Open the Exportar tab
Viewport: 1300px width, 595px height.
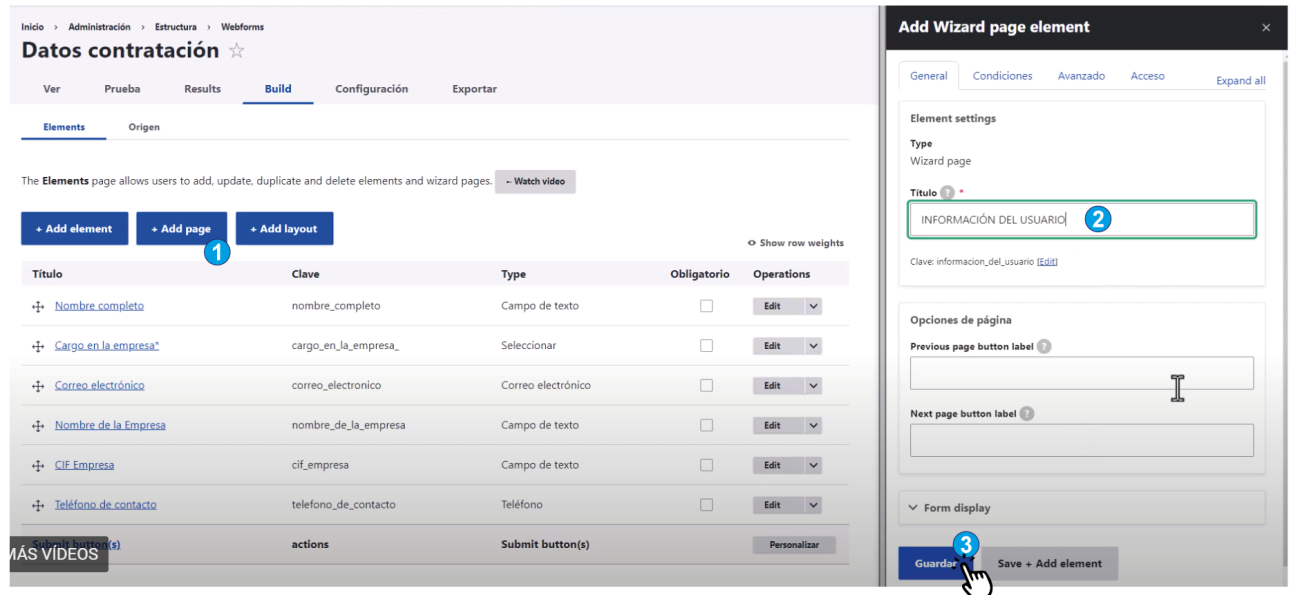474,89
